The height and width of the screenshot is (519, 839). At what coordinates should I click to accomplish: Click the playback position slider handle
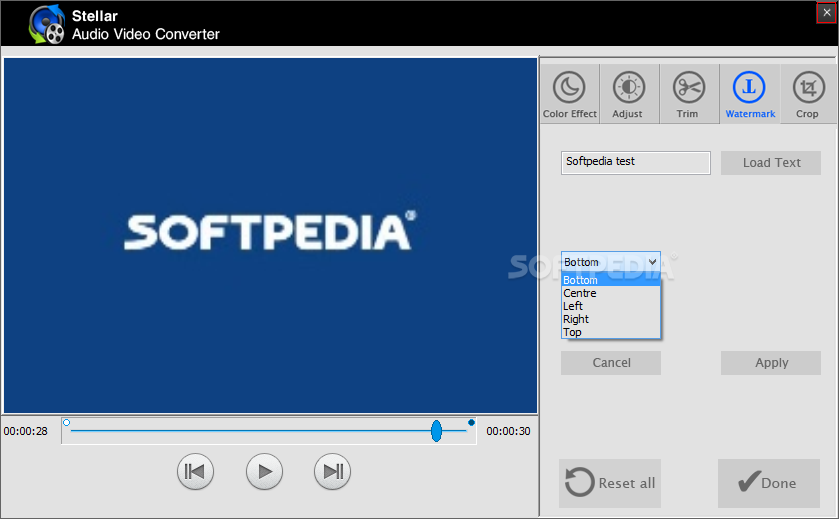pos(437,431)
